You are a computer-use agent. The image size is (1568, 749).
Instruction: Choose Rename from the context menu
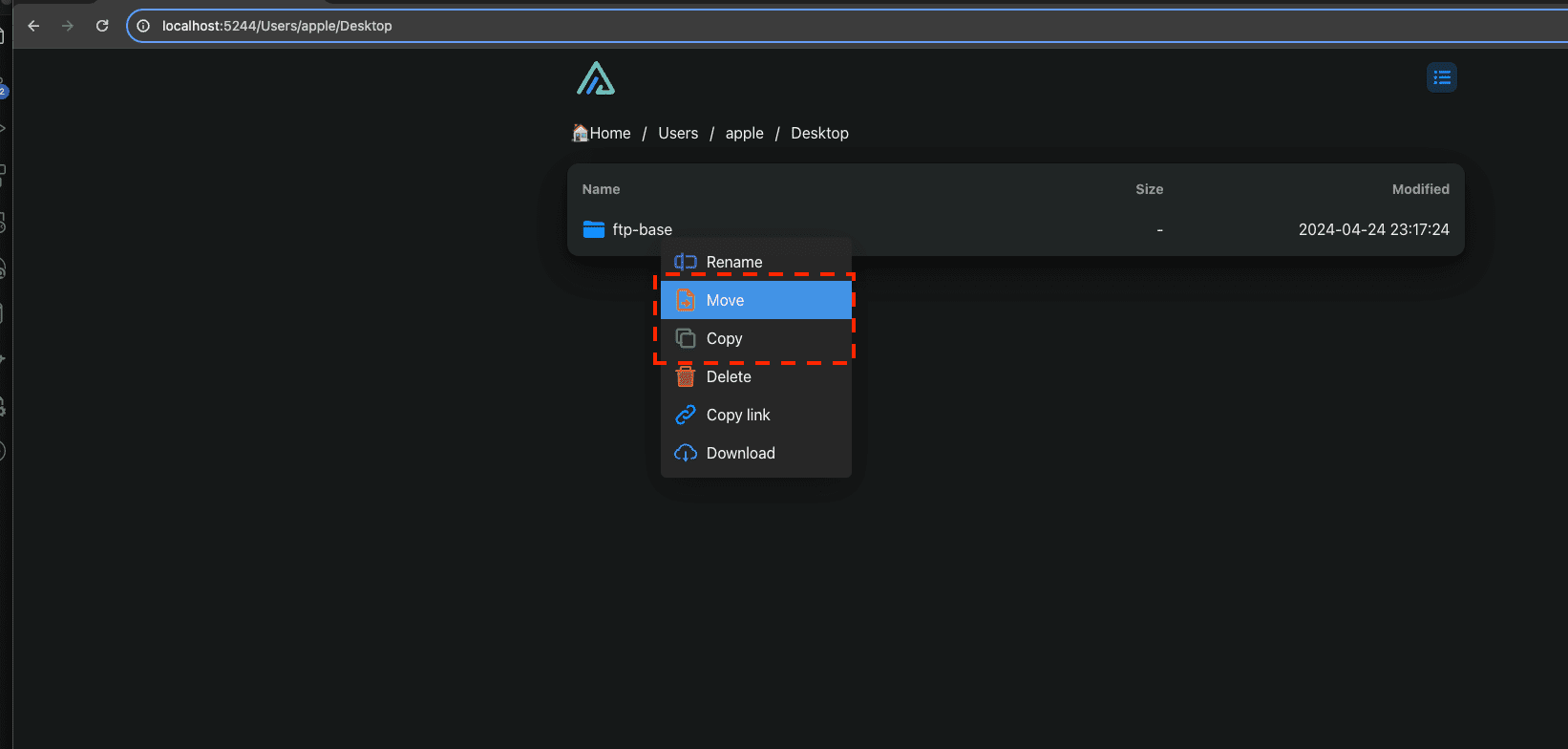click(756, 262)
